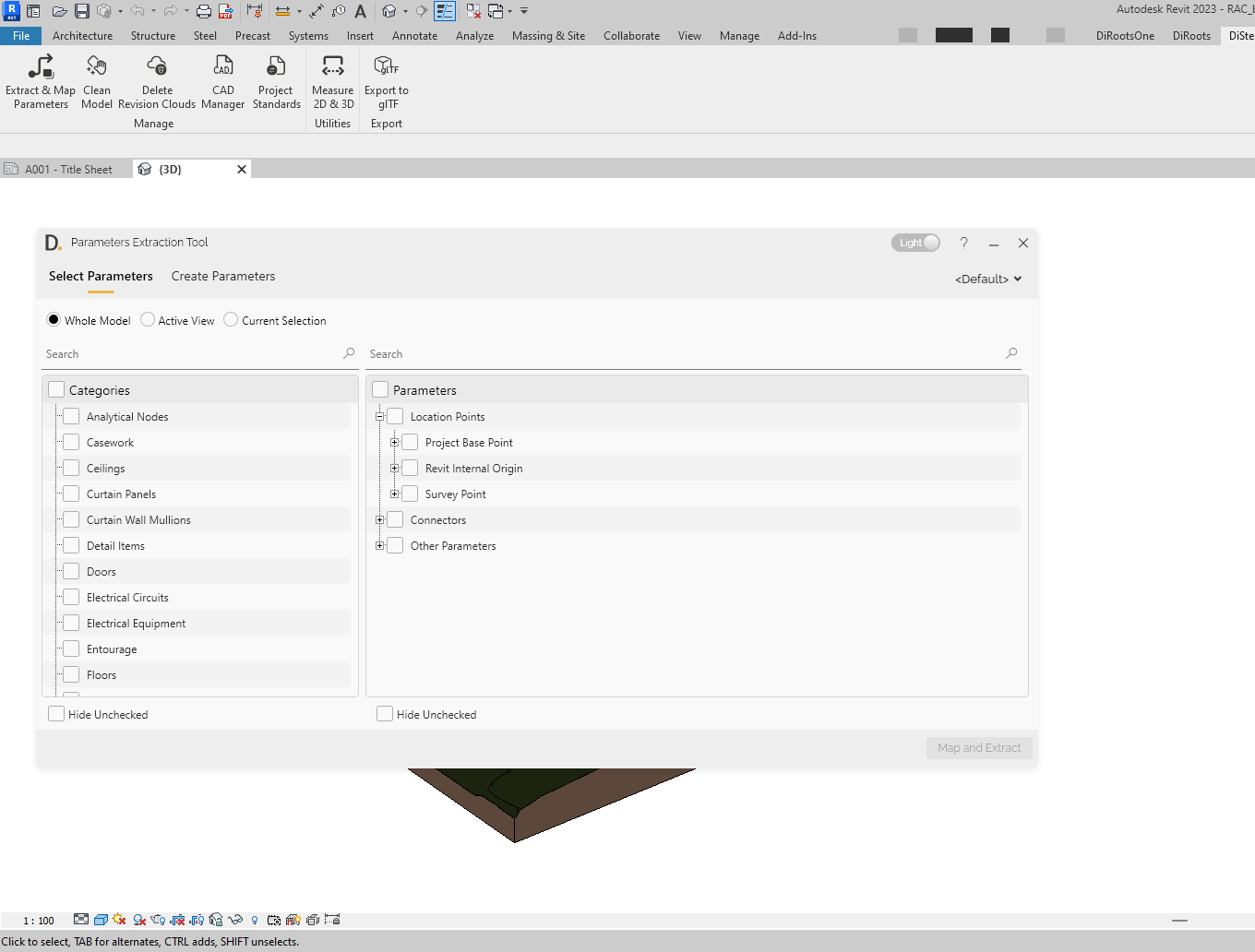Open the CAD Manager tool
Screen dimensions: 1255x952
pos(222,81)
